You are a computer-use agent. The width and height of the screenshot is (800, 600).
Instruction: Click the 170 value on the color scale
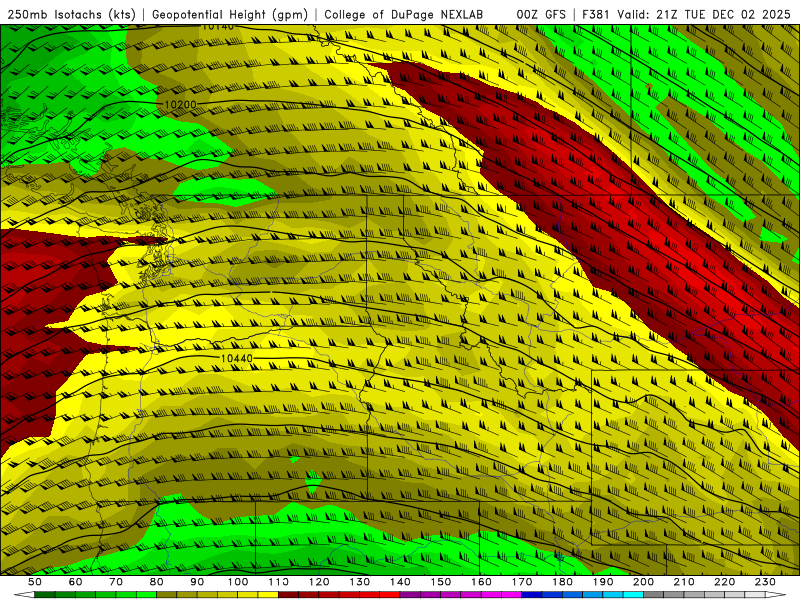[522, 582]
